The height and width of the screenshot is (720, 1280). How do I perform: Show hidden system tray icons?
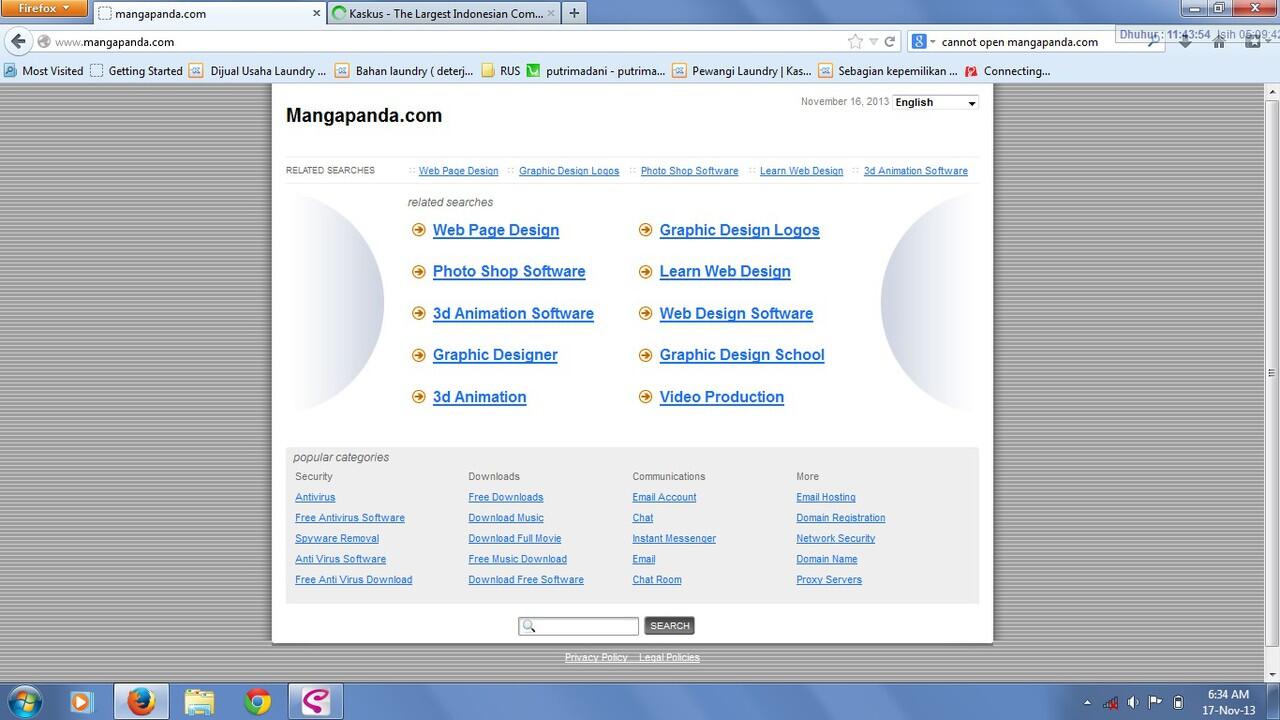point(1087,703)
